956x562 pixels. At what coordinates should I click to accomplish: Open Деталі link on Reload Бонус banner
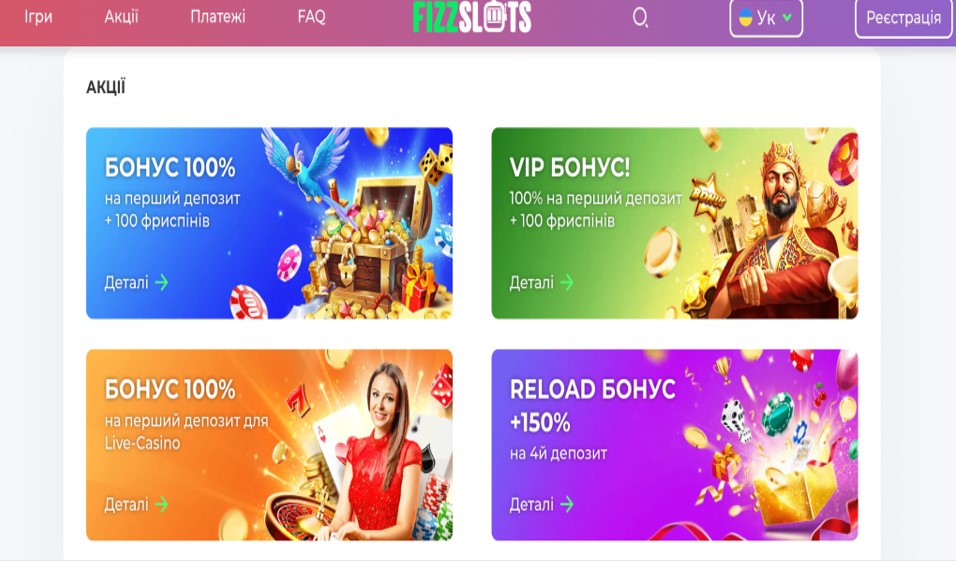(x=532, y=504)
